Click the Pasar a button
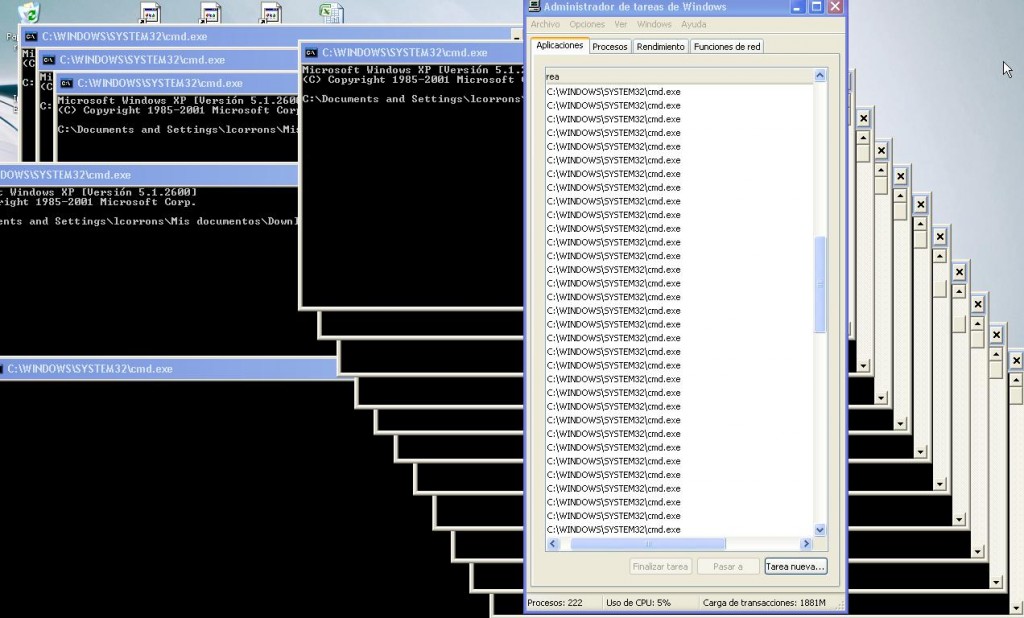 click(728, 566)
